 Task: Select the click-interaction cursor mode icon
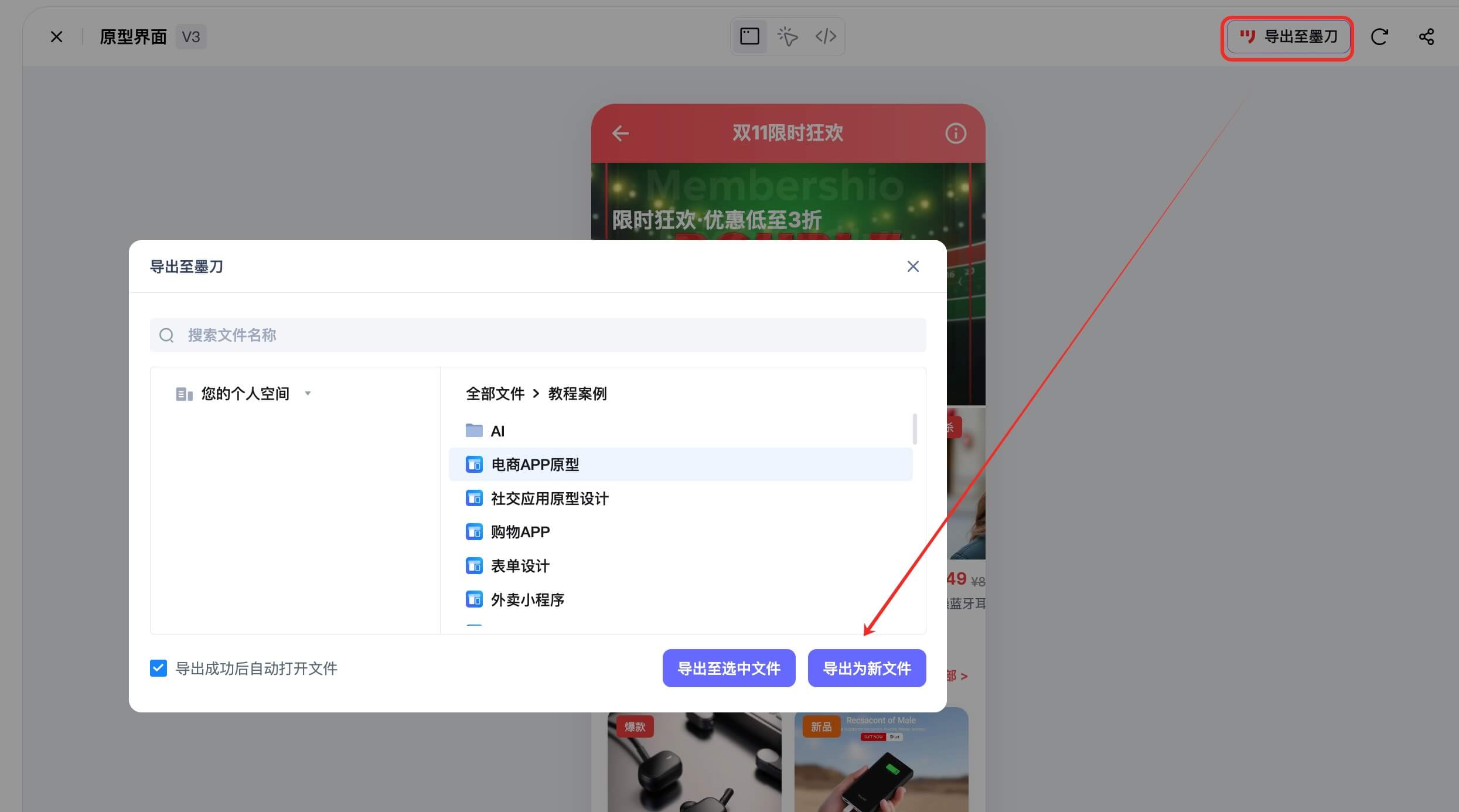coord(788,36)
